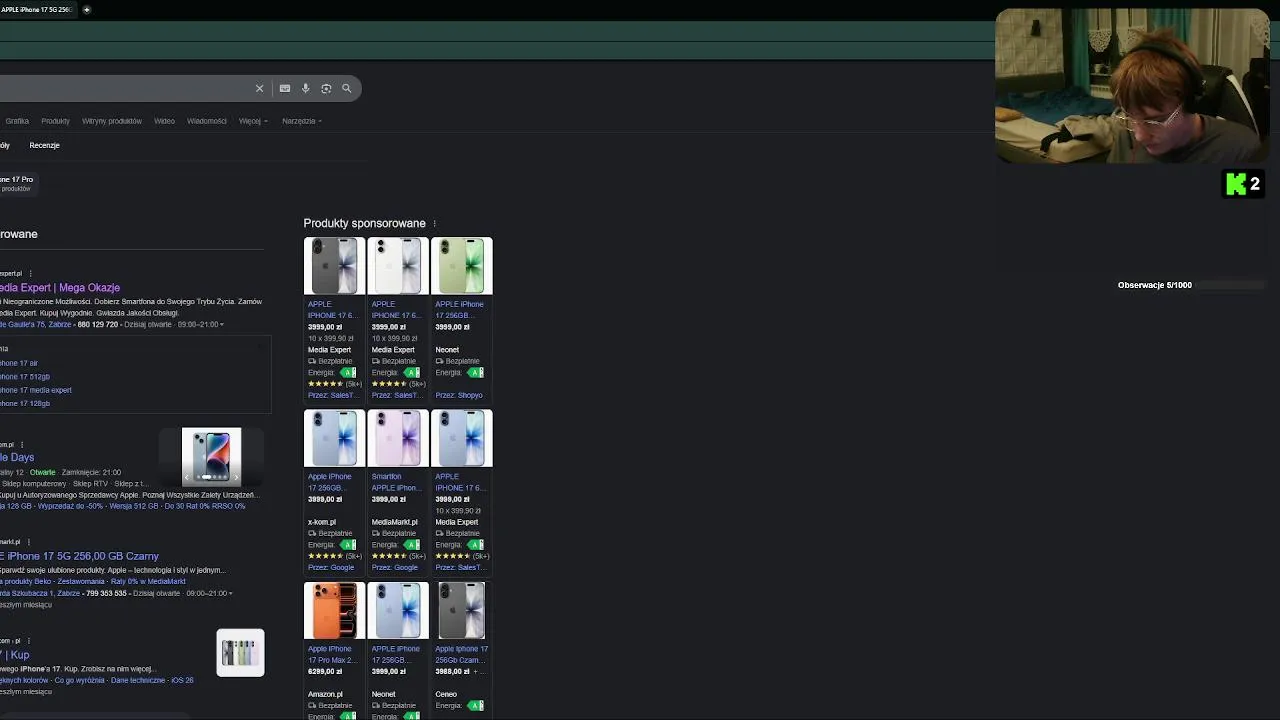The image size is (1280, 720).
Task: Open the Apple iPhone 17 Pro Max Amazon title
Action: pyautogui.click(x=331, y=654)
